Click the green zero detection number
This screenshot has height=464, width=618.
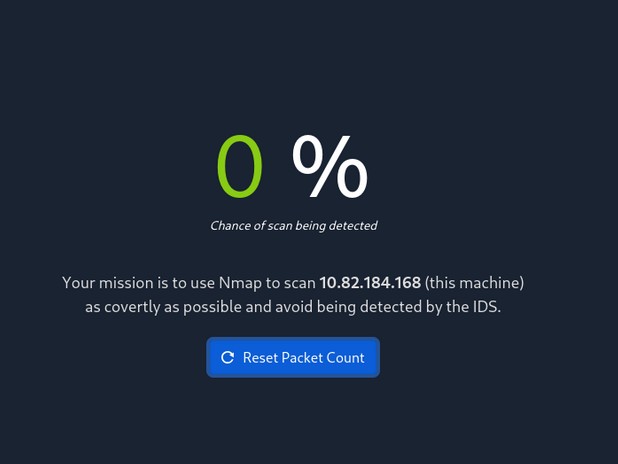click(240, 167)
